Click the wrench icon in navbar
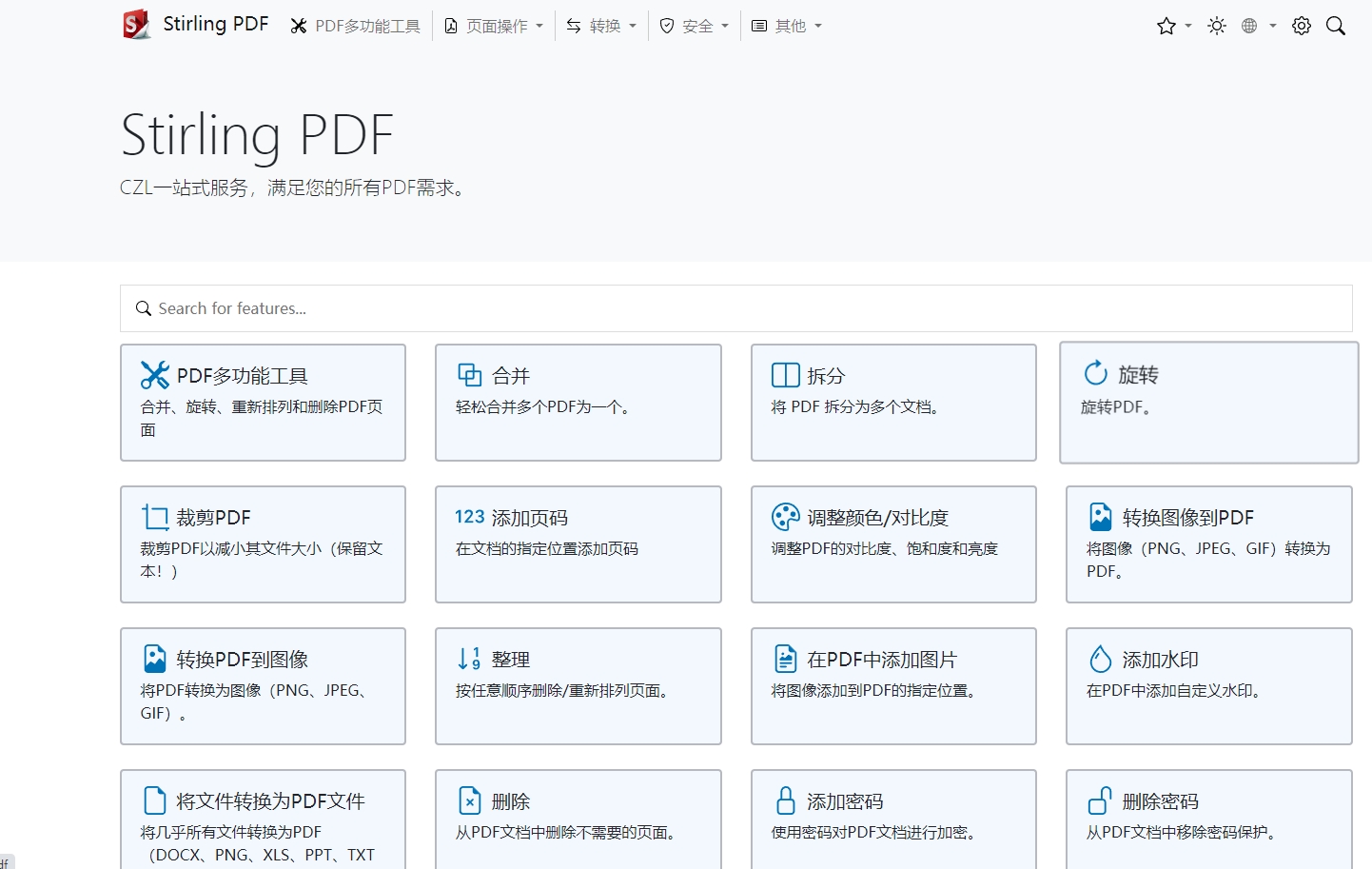 point(299,26)
